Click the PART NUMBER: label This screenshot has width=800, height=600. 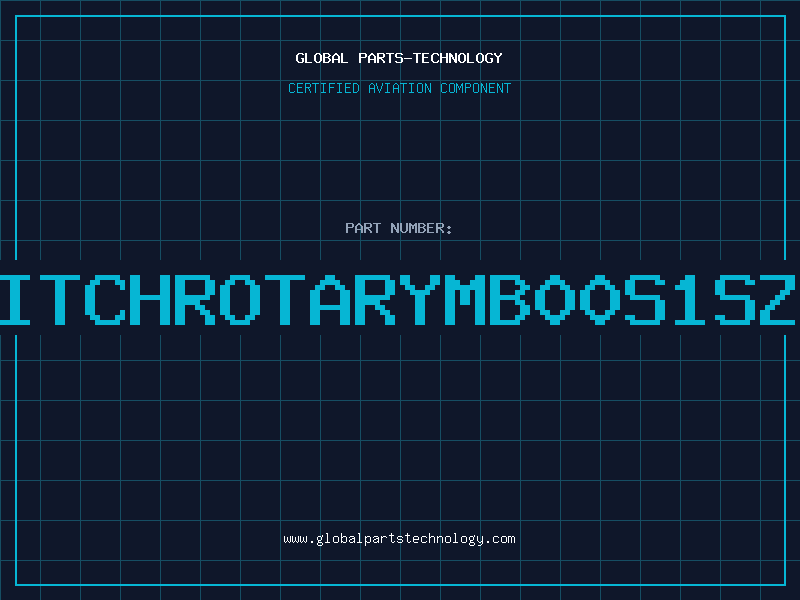(x=399, y=228)
